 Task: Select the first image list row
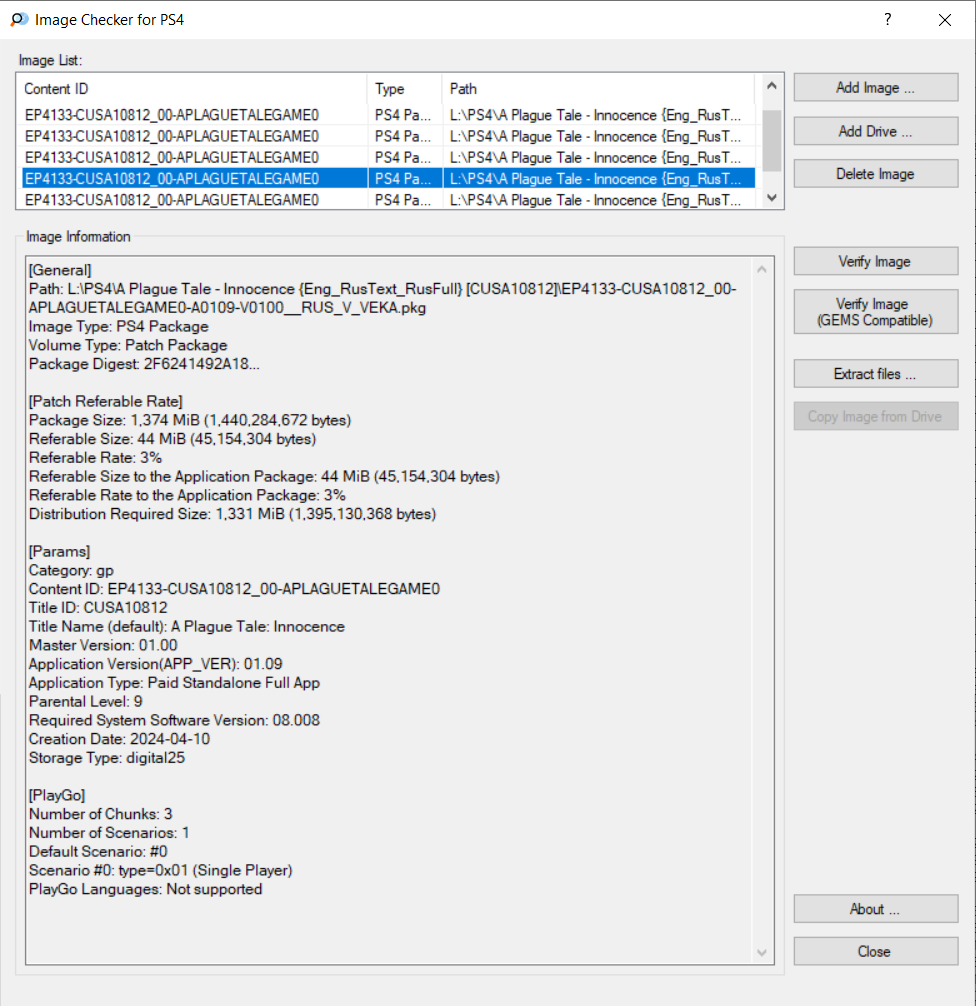point(388,115)
